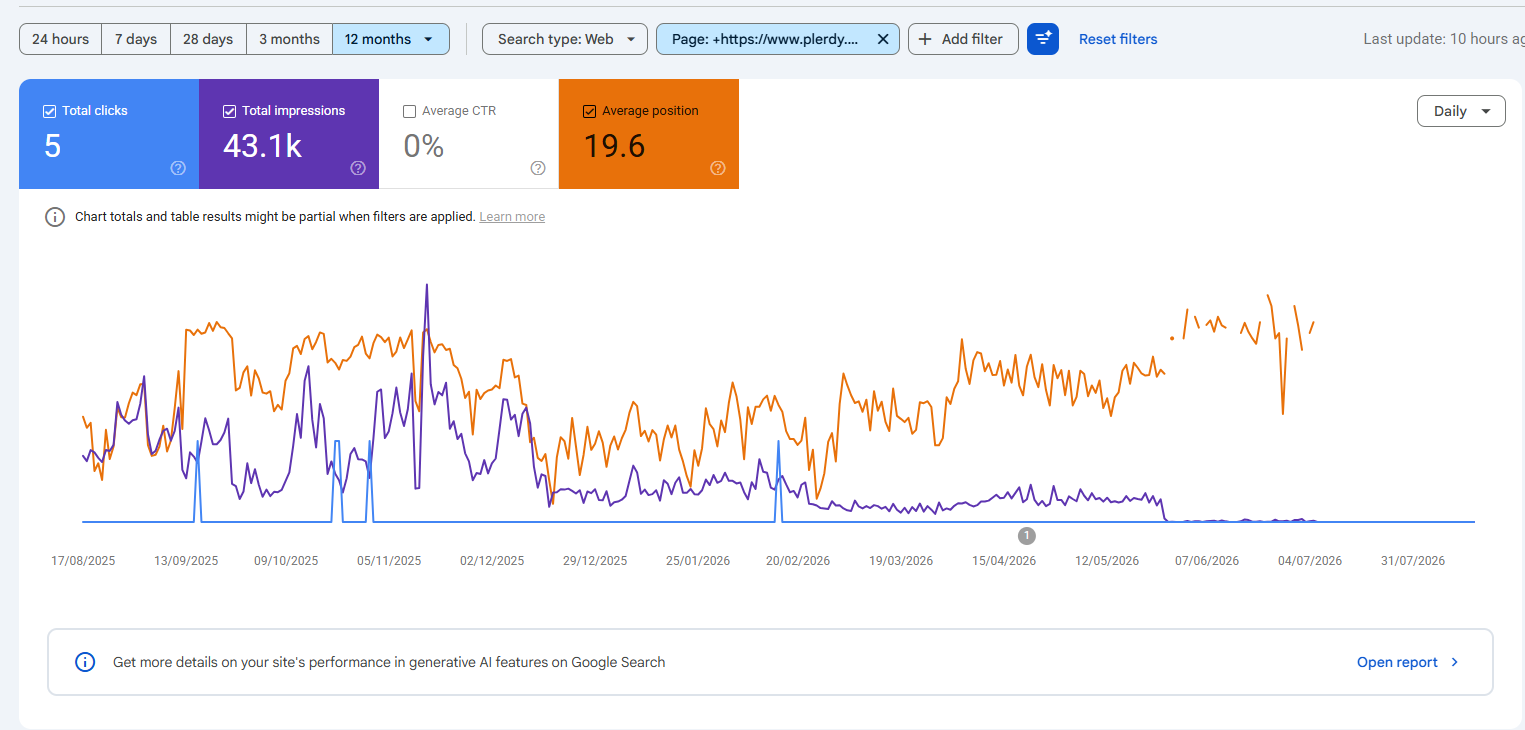Open the Search type: Web dropdown
The height and width of the screenshot is (730, 1525).
(x=564, y=39)
